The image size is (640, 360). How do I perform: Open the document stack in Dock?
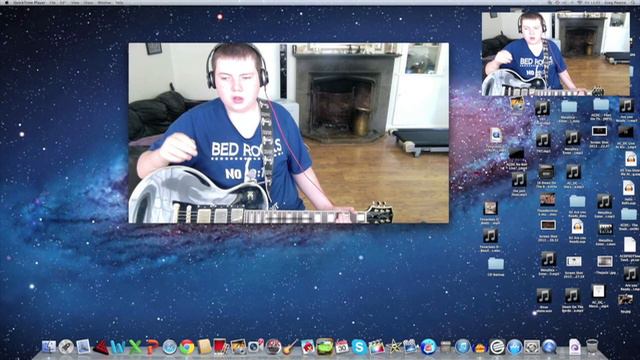574,347
